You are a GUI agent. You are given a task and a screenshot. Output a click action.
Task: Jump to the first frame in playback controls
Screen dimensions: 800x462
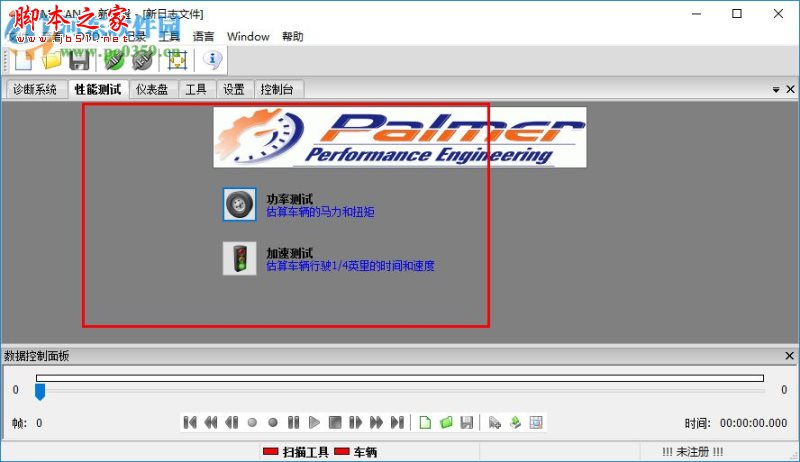[190, 422]
